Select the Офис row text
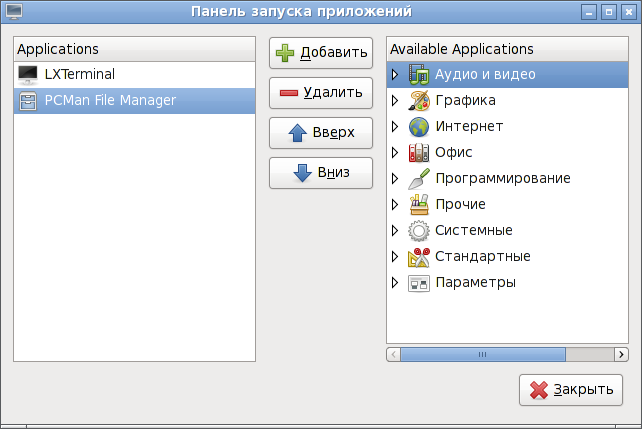Screen dimensions: 642x429 pyautogui.click(x=454, y=153)
